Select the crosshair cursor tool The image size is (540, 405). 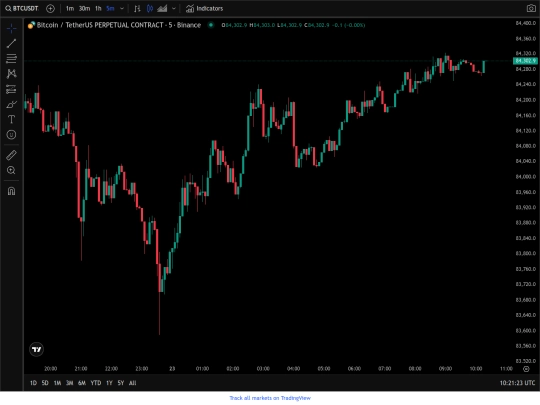[11, 28]
